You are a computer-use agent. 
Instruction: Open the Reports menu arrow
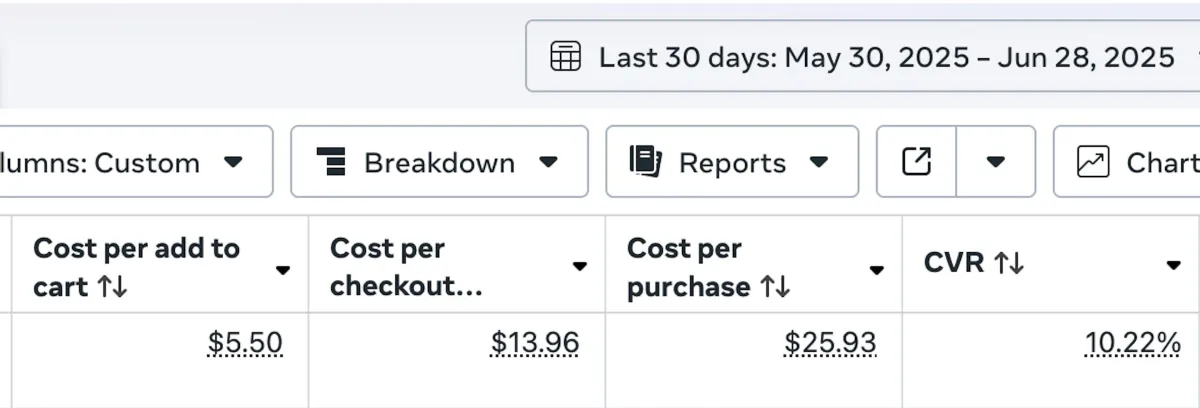click(x=818, y=162)
